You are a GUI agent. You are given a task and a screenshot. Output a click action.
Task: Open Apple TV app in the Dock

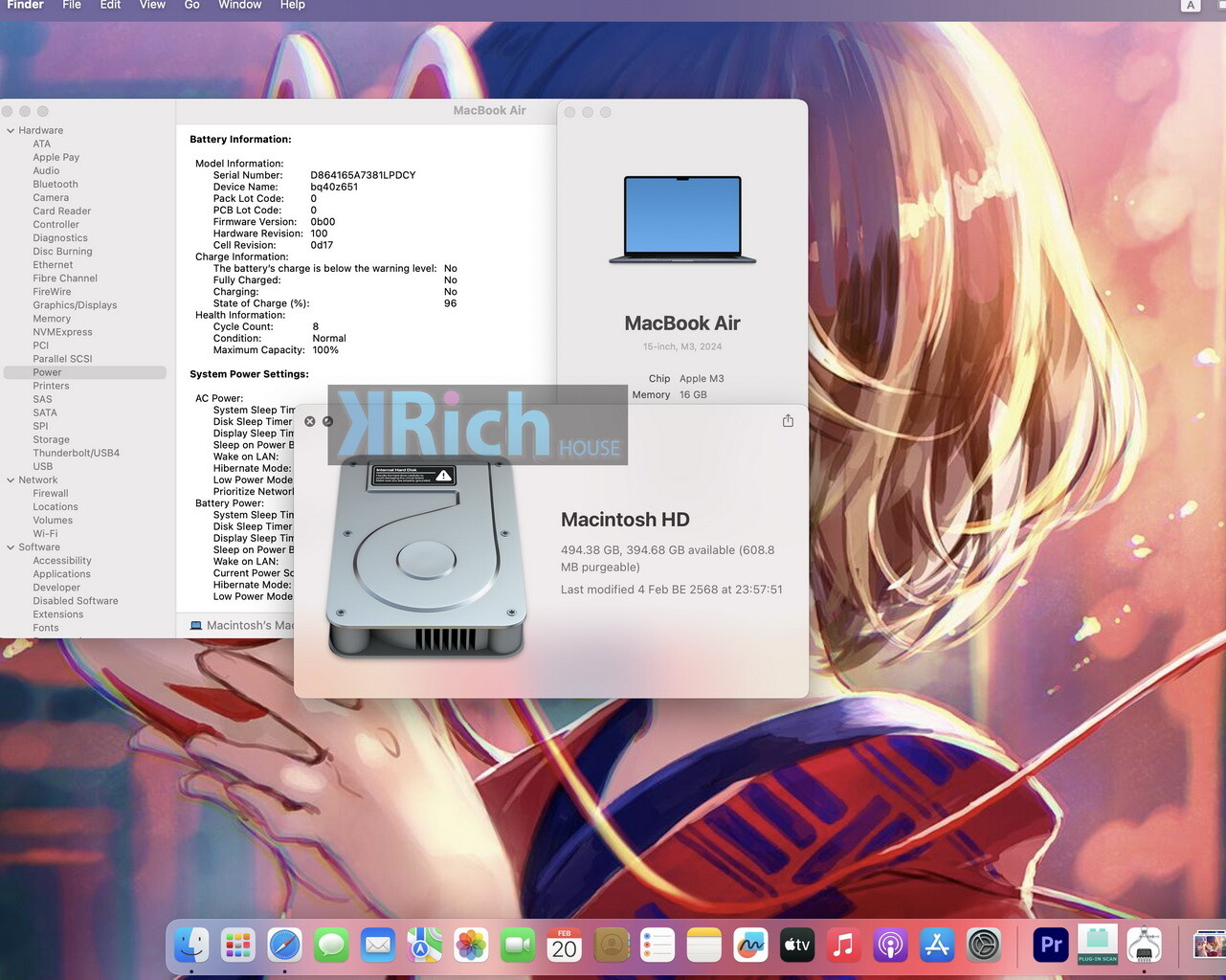pyautogui.click(x=797, y=946)
